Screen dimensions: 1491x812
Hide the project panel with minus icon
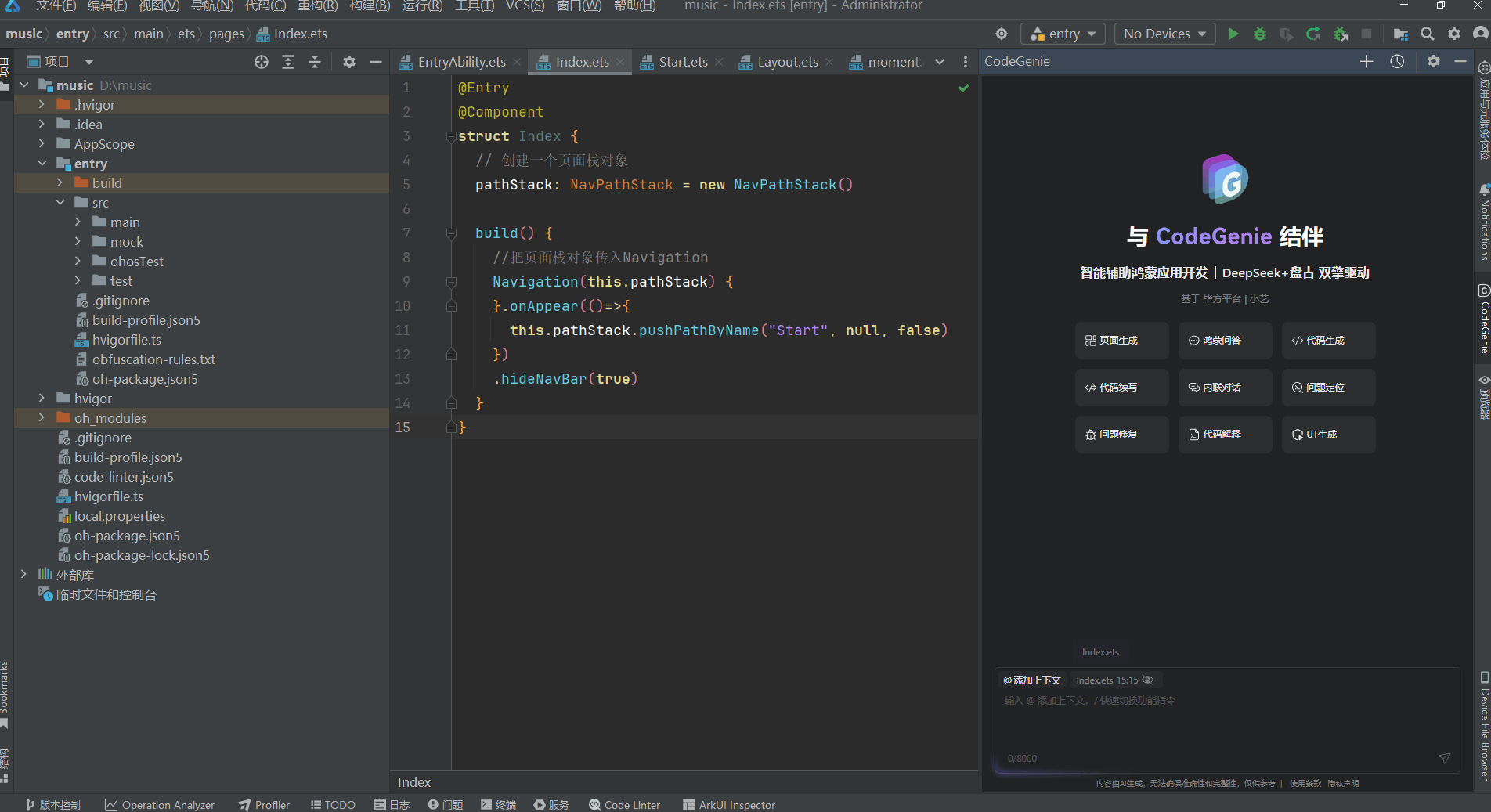(376, 62)
